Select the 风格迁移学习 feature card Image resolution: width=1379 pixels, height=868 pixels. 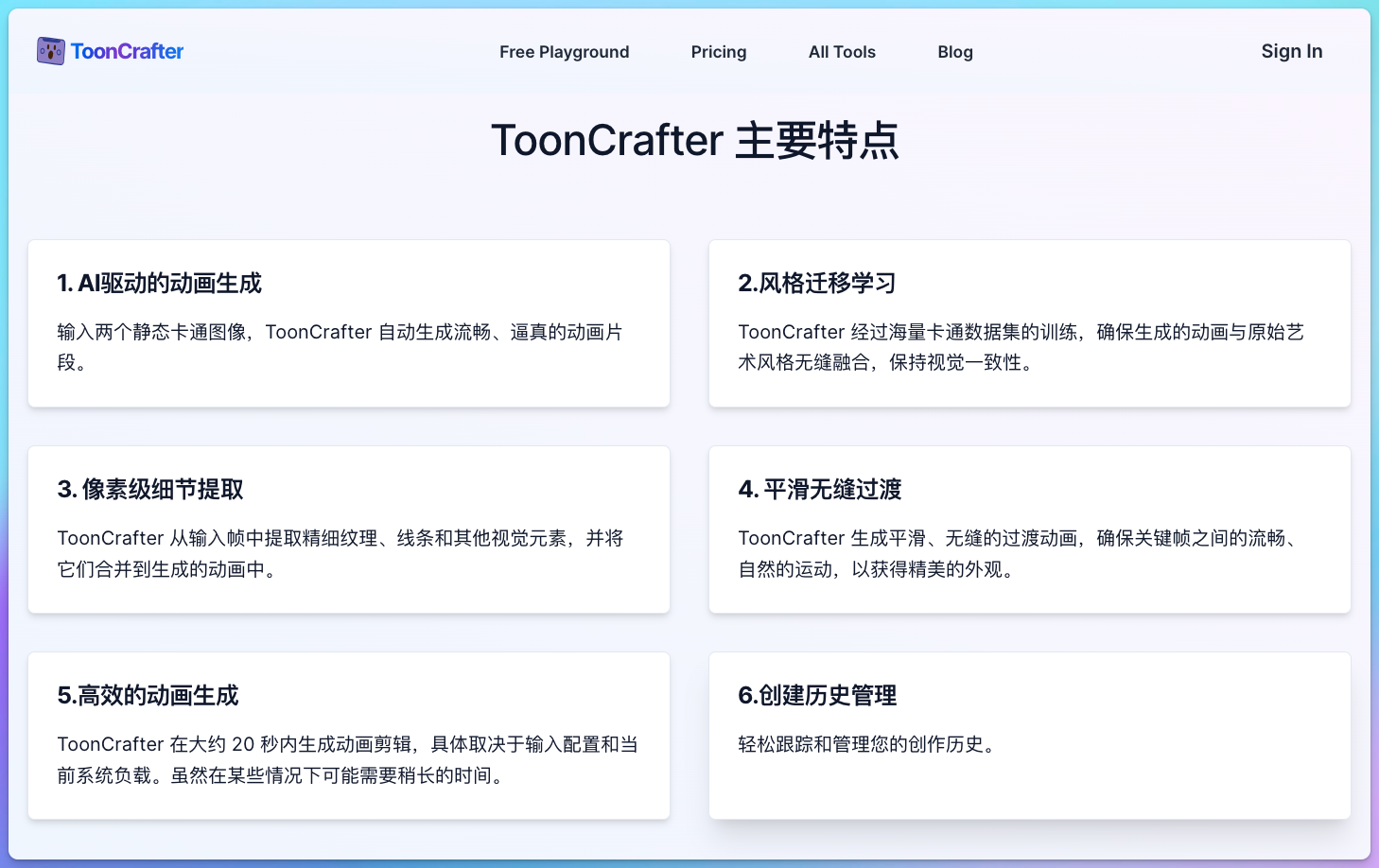tap(1029, 322)
